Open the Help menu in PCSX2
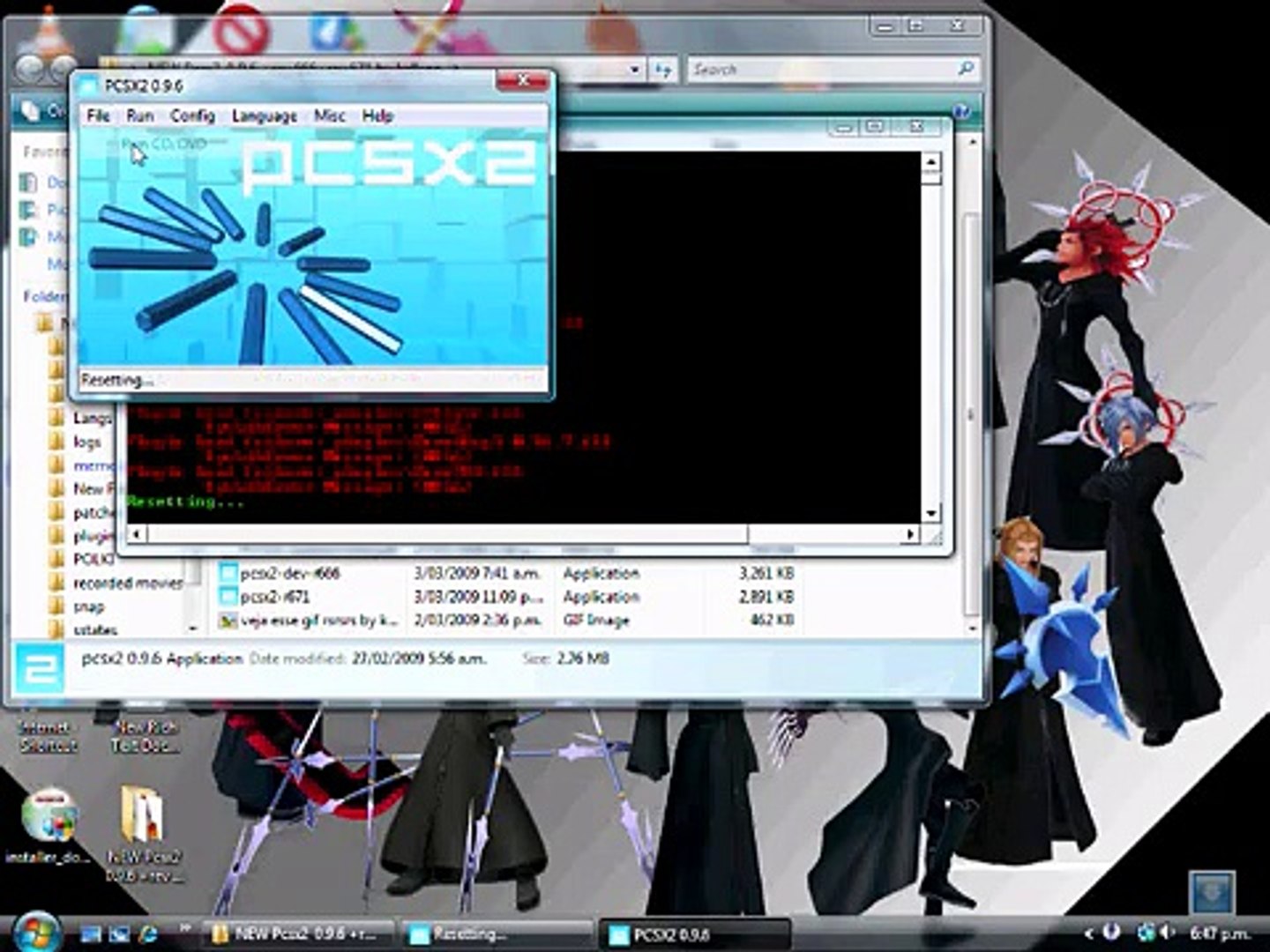This screenshot has height=952, width=1270. tap(377, 115)
